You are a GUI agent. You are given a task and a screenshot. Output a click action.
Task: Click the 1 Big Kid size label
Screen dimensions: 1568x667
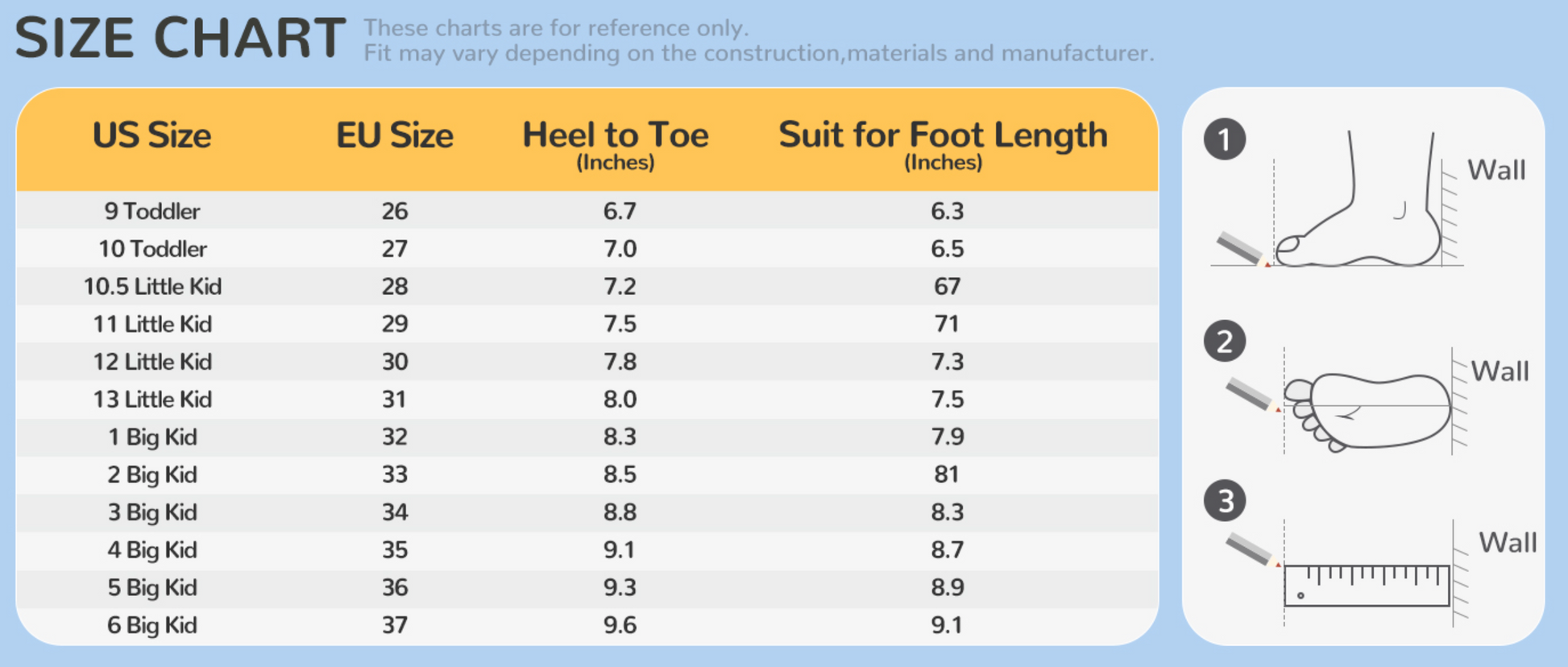[151, 437]
